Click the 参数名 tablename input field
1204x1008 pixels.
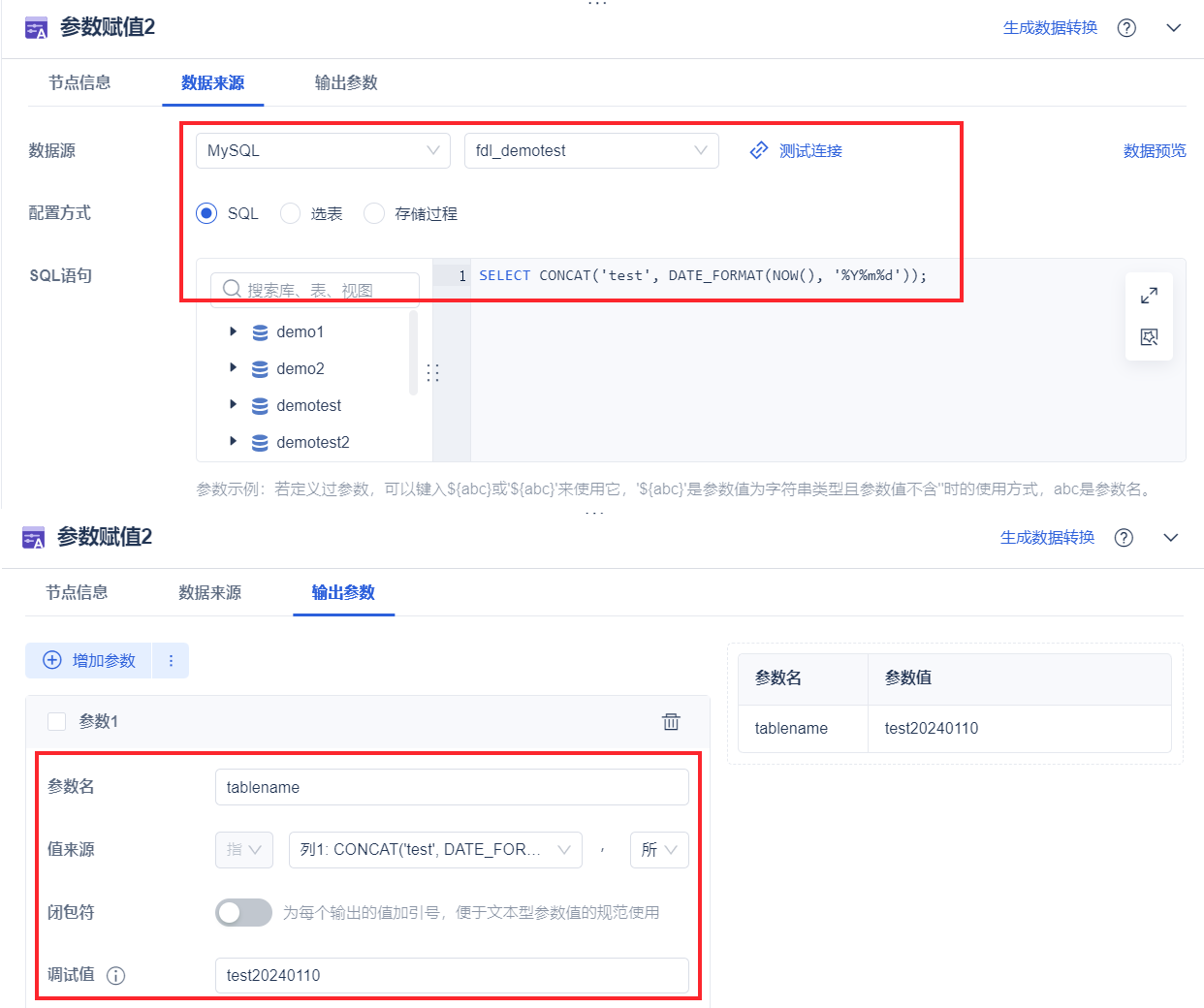pyautogui.click(x=452, y=787)
